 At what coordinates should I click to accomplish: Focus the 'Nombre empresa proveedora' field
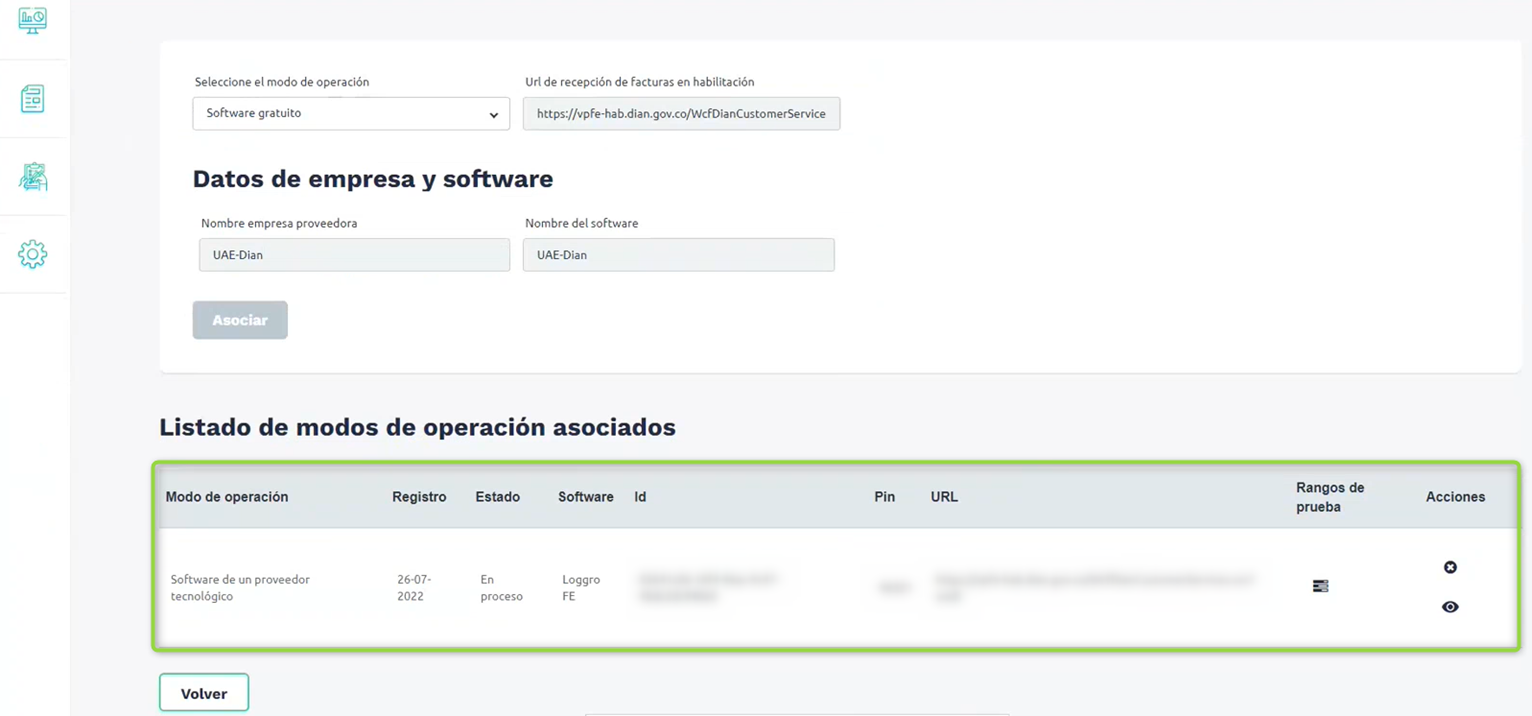coord(354,255)
